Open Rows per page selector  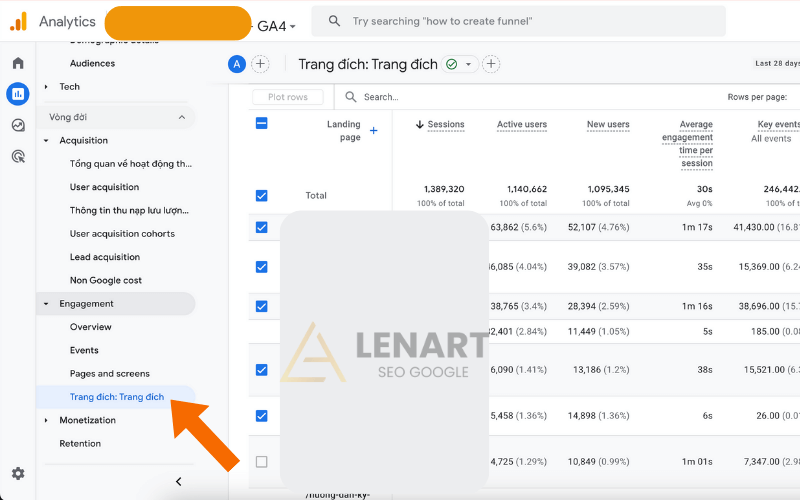(757, 97)
